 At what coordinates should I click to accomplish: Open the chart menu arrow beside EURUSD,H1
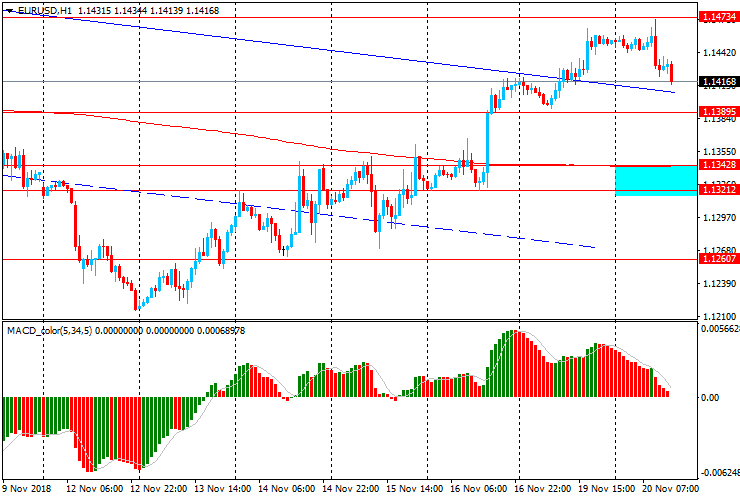coord(10,10)
